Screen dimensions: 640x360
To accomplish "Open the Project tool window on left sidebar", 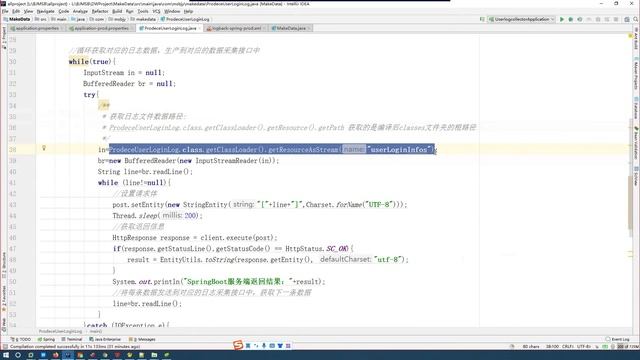I will (4, 38).
